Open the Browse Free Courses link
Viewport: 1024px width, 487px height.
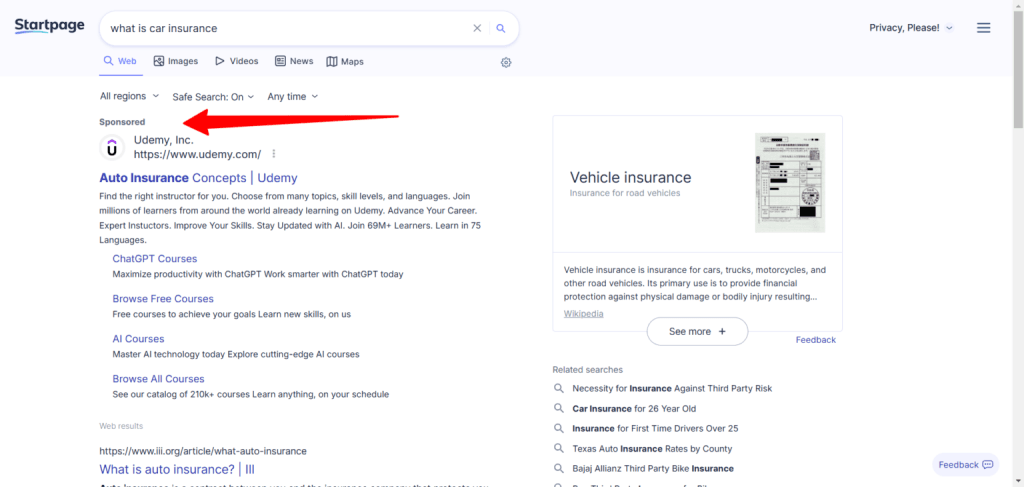pos(163,299)
